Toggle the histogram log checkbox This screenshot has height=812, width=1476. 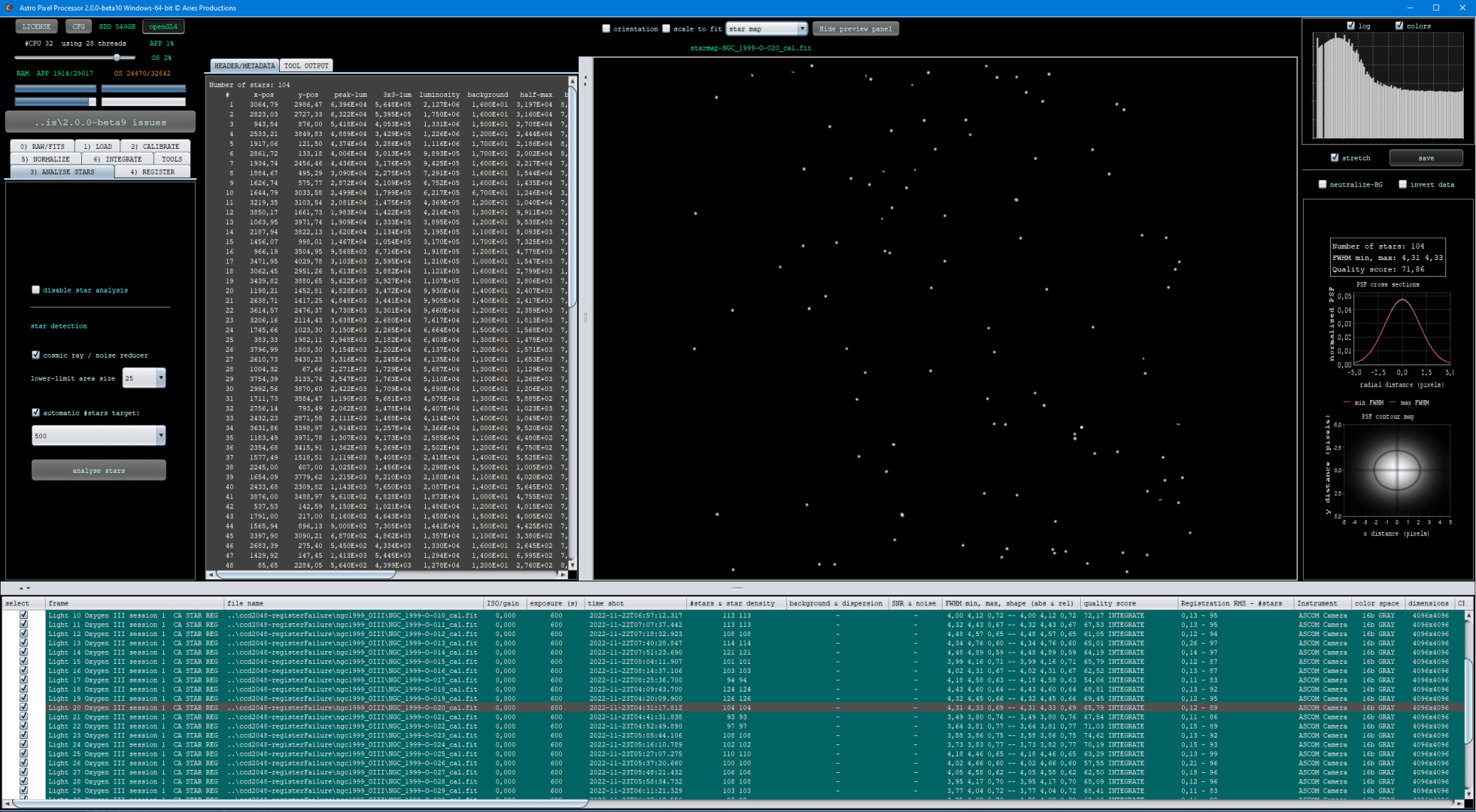tap(1350, 26)
